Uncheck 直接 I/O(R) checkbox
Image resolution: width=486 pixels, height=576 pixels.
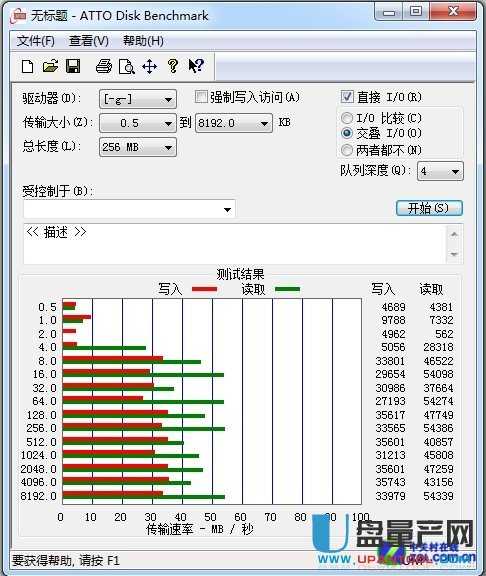(347, 97)
